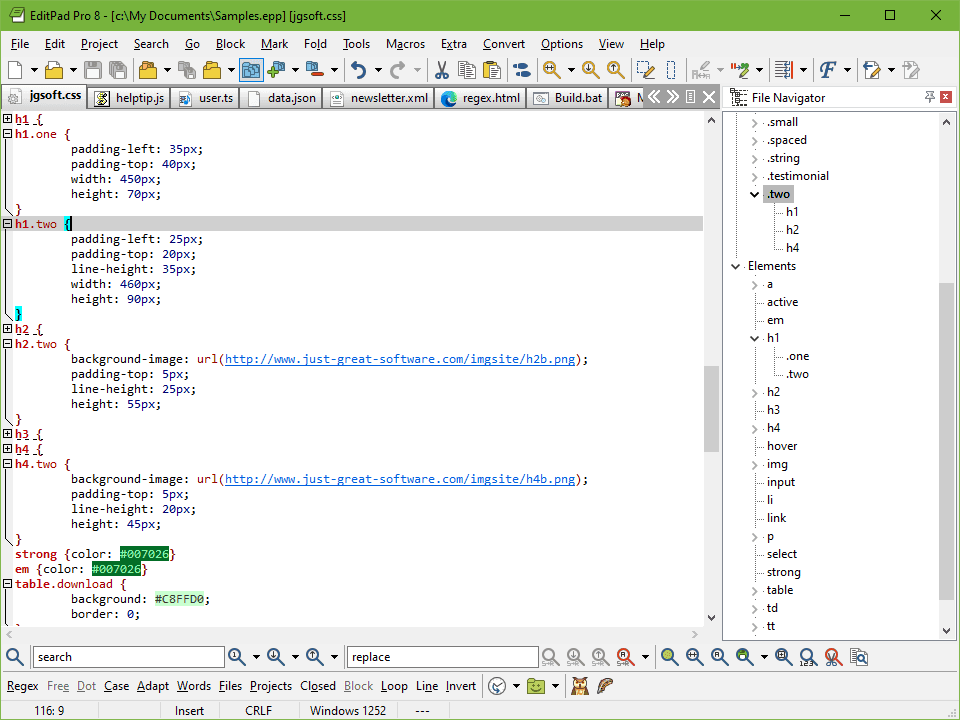Click the owl icon in search bar

[579, 686]
